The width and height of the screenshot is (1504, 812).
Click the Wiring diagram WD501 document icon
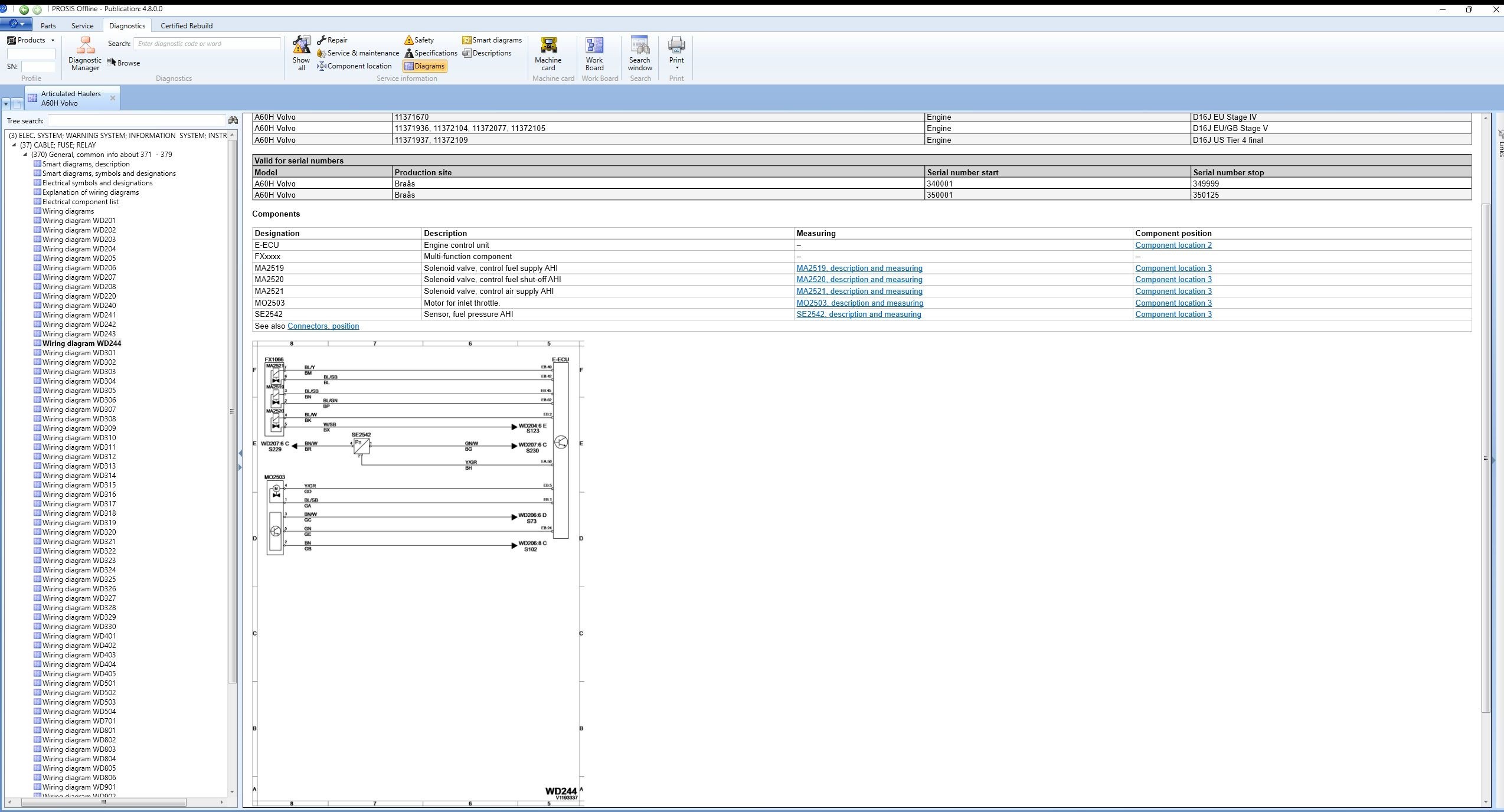(x=38, y=683)
